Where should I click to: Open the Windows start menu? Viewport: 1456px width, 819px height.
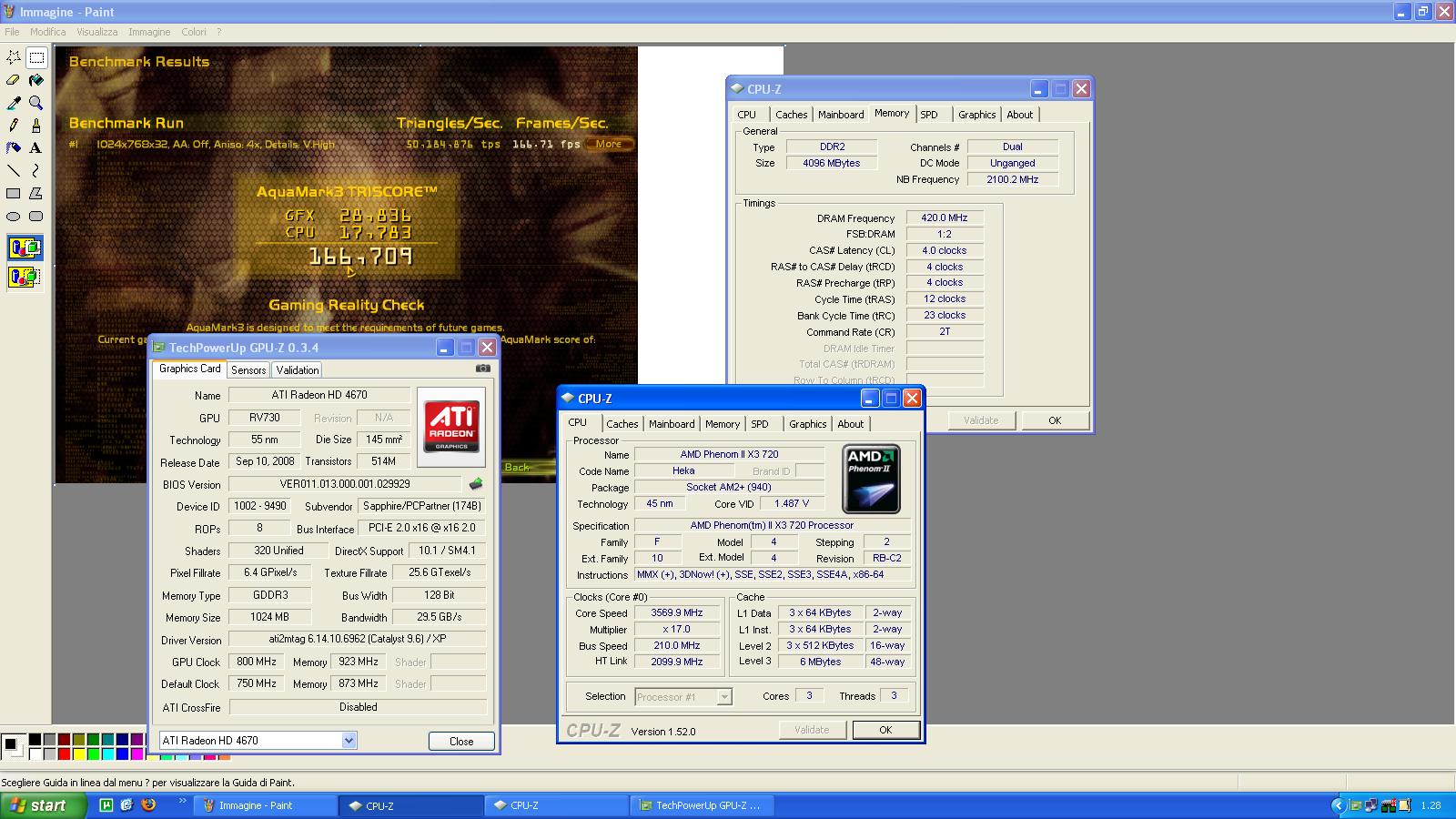click(x=44, y=805)
